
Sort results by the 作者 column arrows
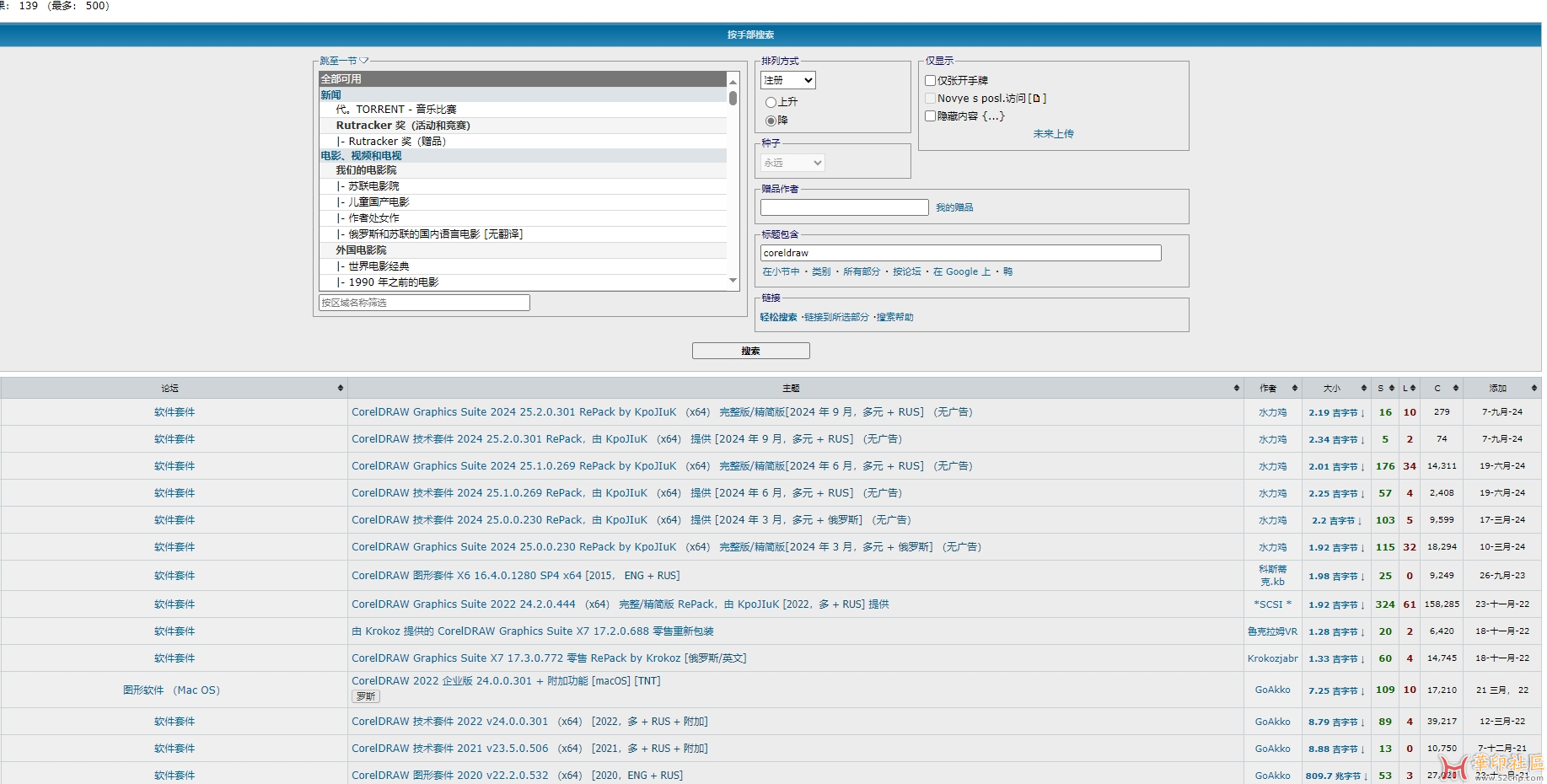click(1295, 389)
